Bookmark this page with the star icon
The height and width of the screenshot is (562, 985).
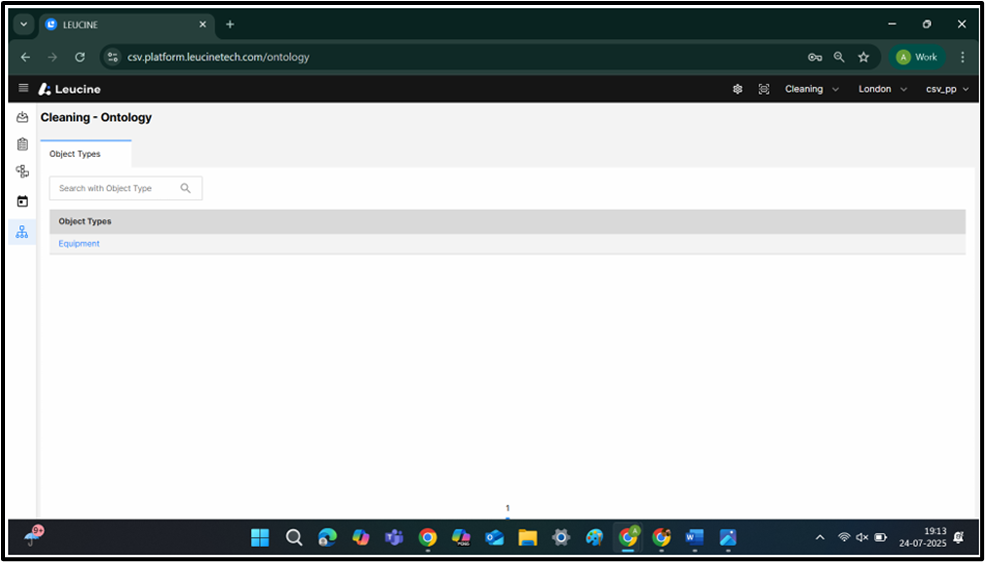click(864, 57)
